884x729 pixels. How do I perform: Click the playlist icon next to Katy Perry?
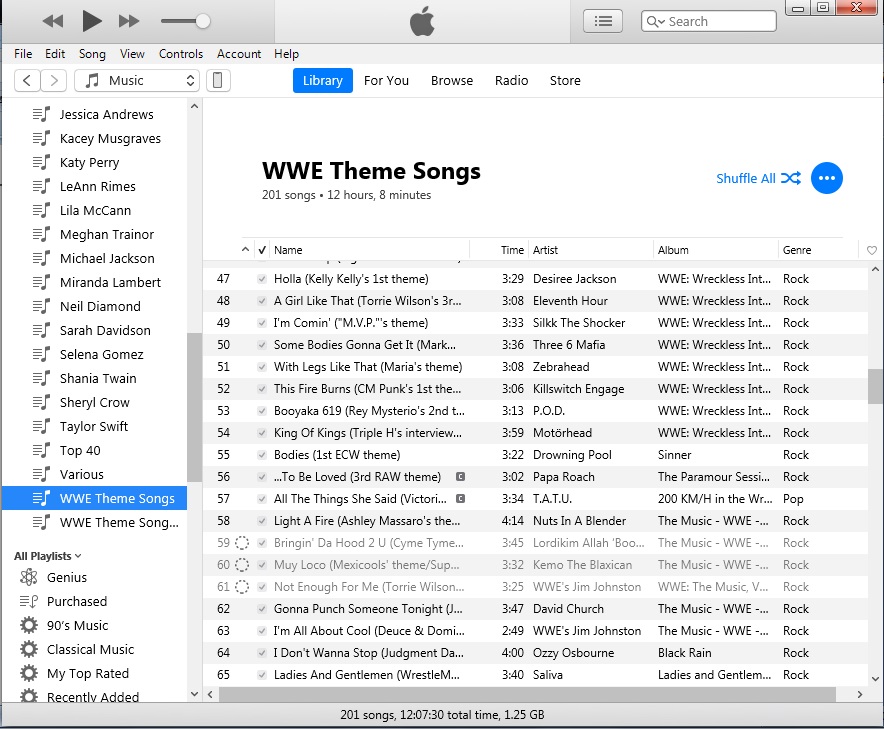(x=41, y=162)
